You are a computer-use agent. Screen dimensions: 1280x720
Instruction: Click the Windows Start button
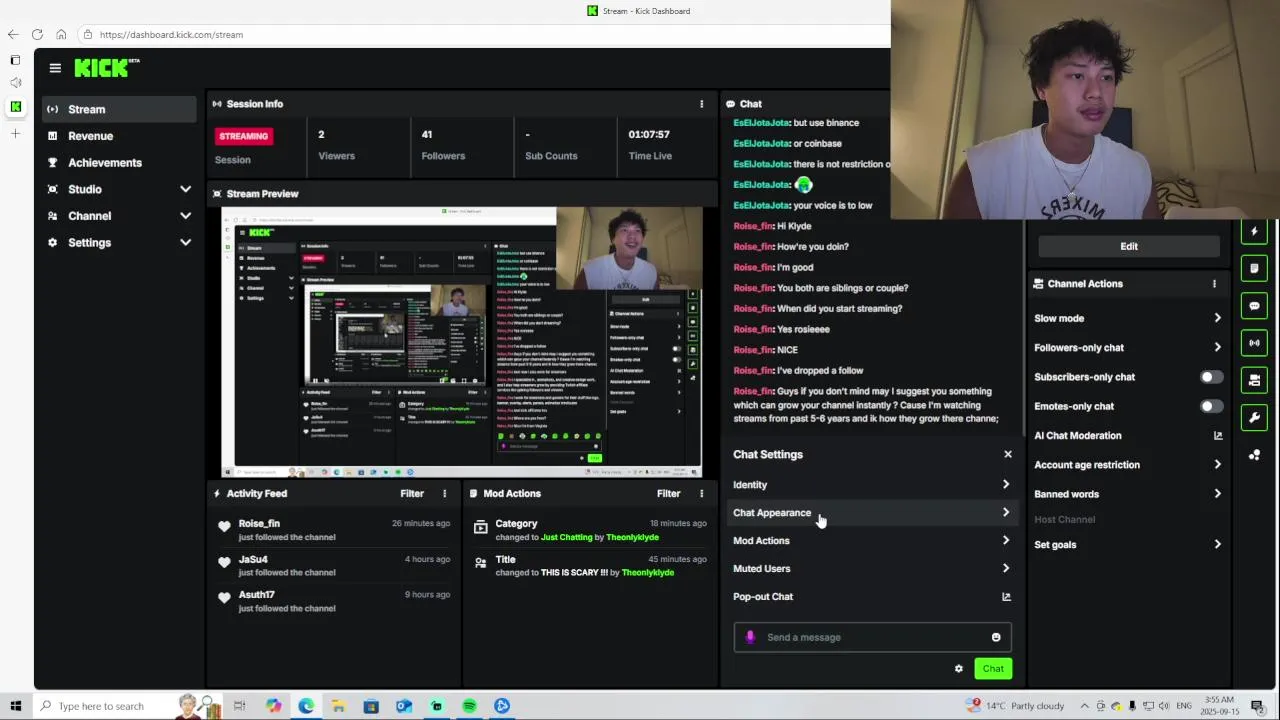point(16,706)
